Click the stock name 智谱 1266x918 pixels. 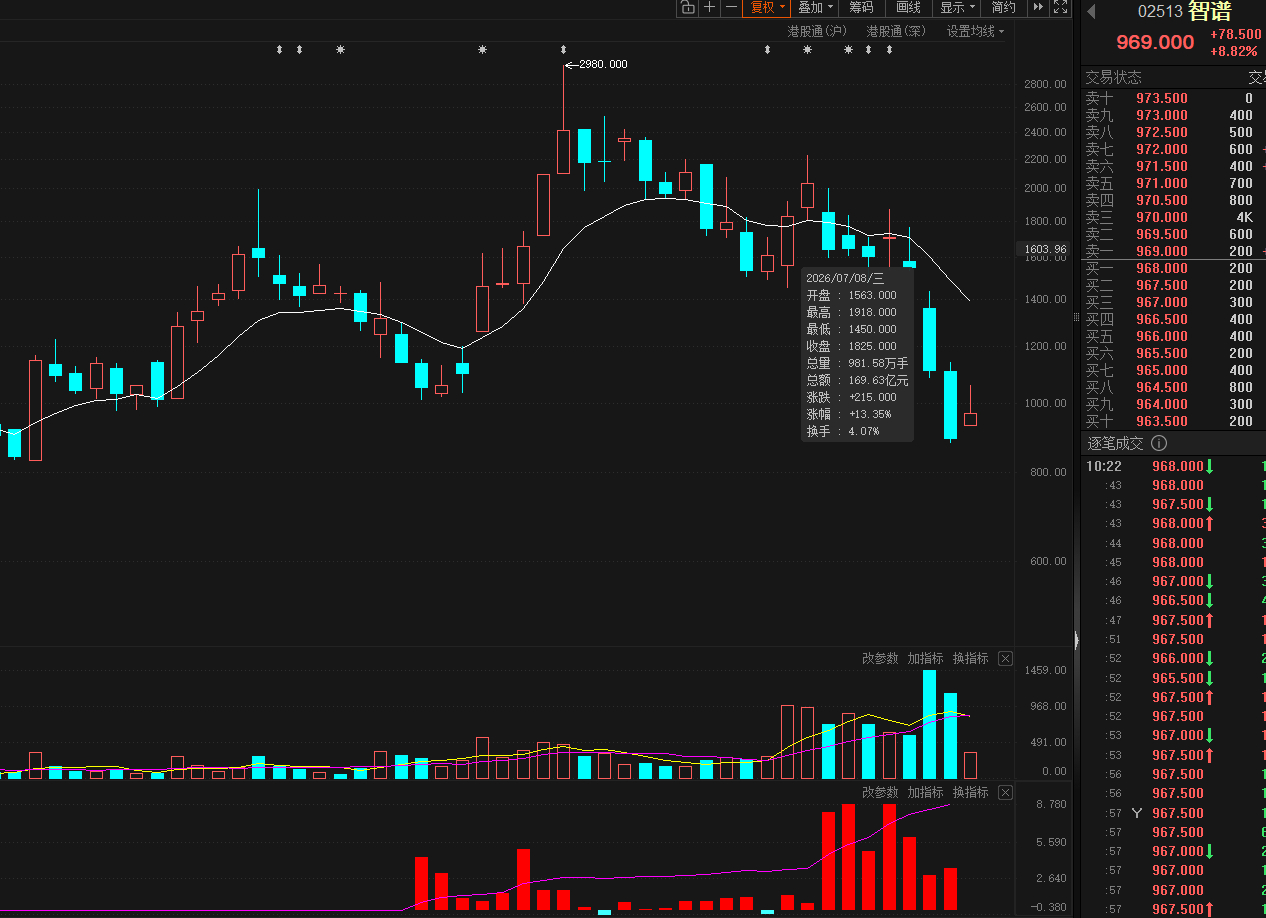[x=1210, y=12]
